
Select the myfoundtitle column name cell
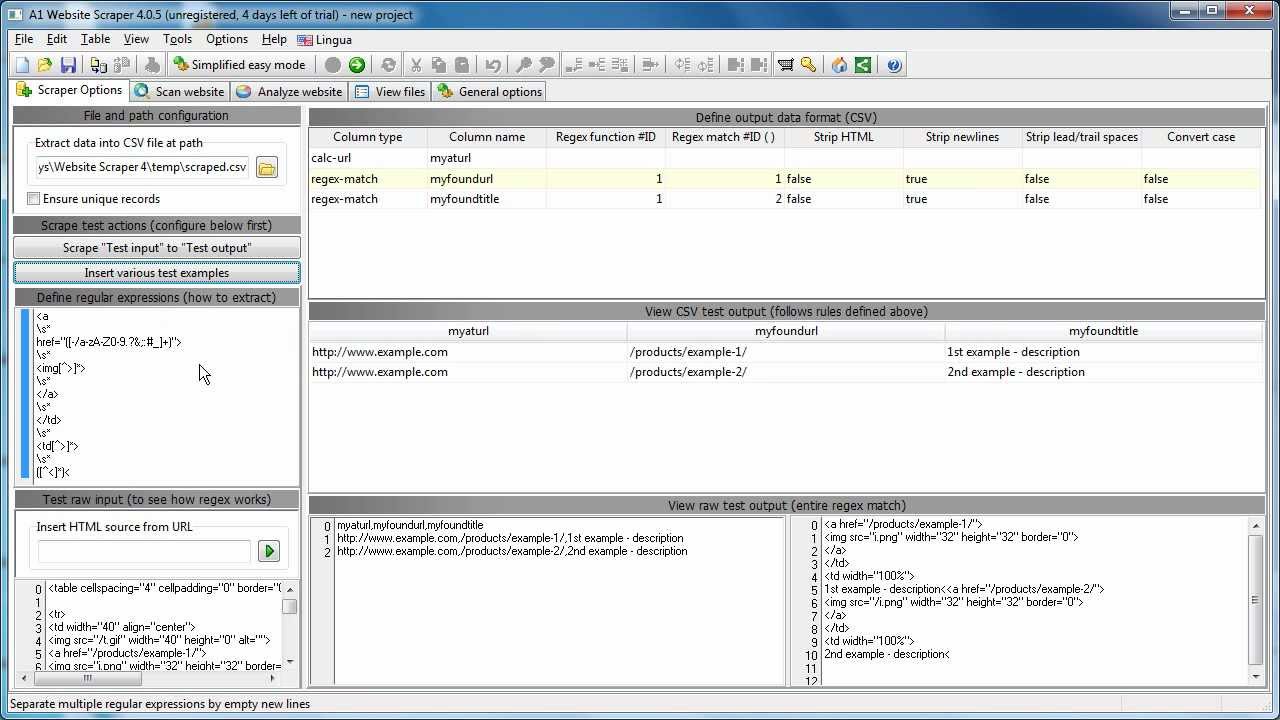click(x=486, y=199)
